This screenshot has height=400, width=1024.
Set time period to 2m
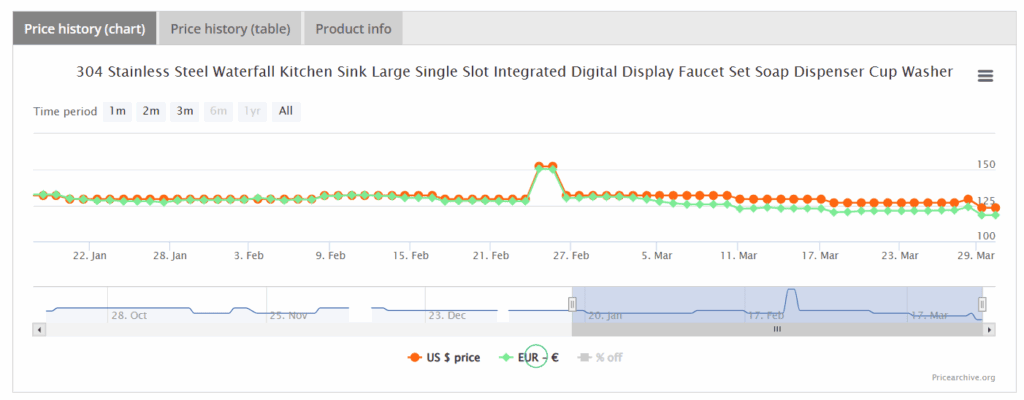coord(151,111)
